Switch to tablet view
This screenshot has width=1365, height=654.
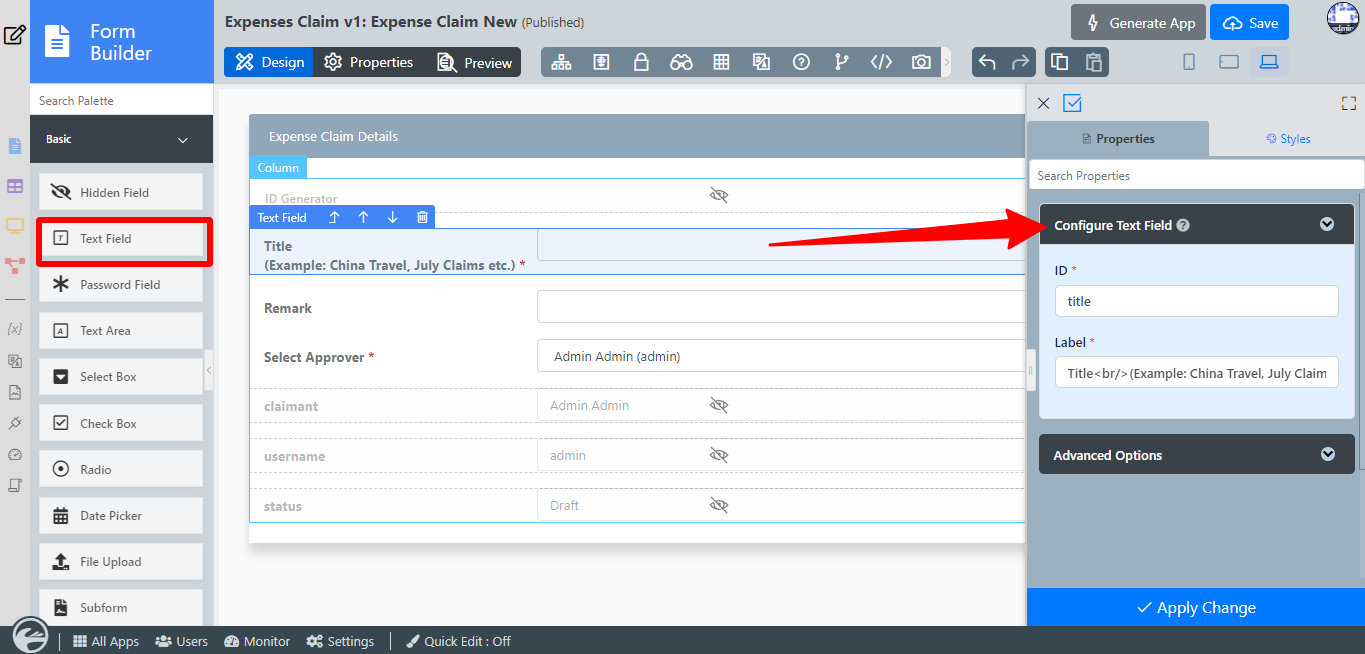point(1229,62)
